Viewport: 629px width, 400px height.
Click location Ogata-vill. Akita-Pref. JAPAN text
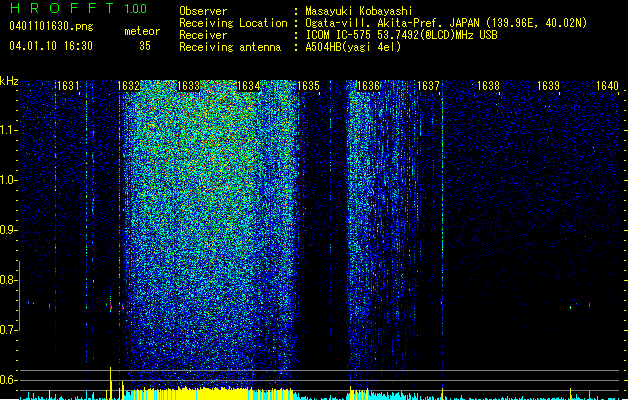pyautogui.click(x=446, y=23)
